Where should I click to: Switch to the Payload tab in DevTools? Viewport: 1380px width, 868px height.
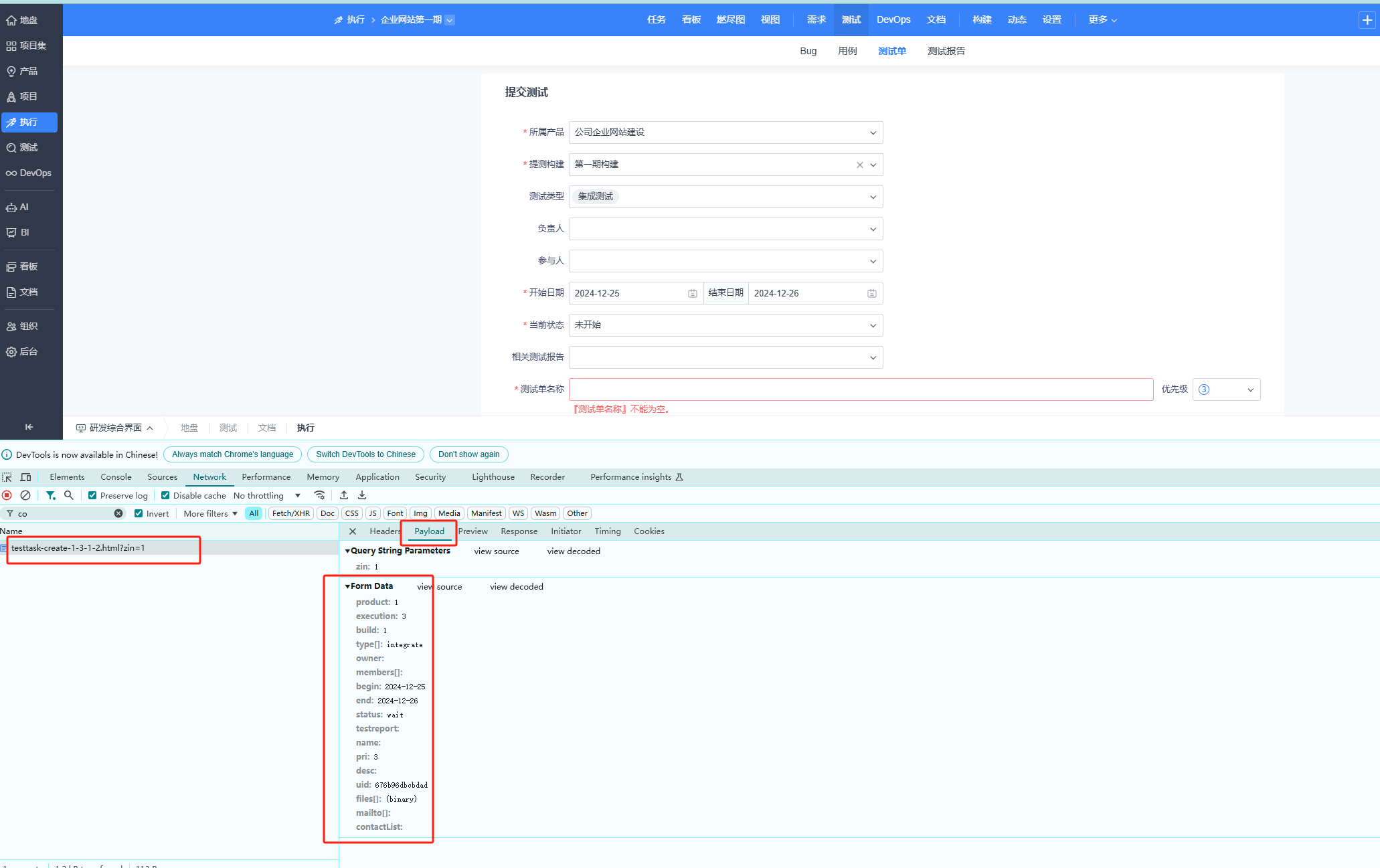coord(428,531)
